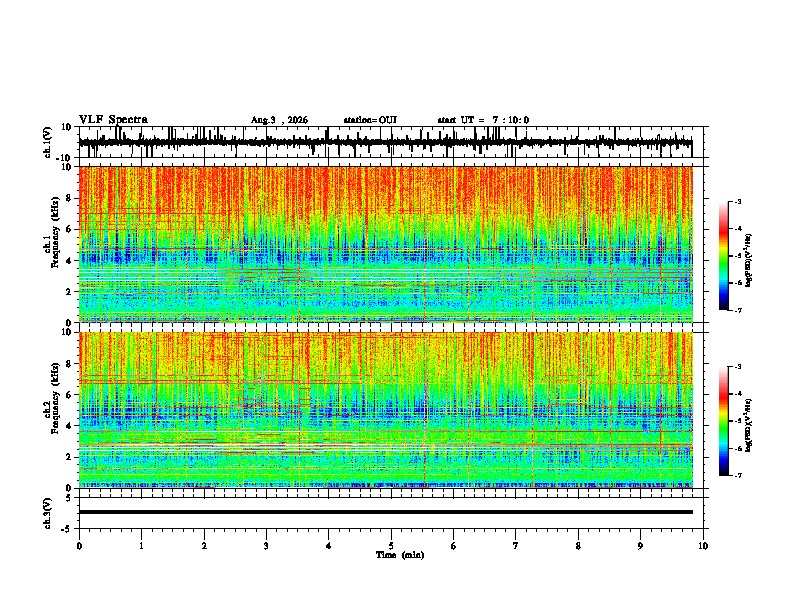This screenshot has width=792, height=612.
Task: Click the ch.1 "Frequency (kHz)" axis label
Action: tap(55, 233)
